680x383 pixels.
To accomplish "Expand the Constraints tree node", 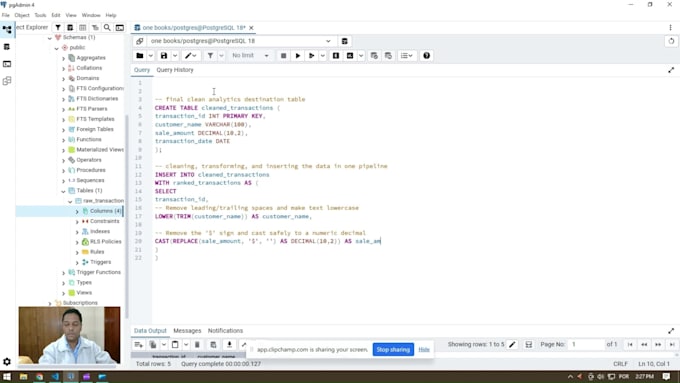I will click(x=77, y=222).
